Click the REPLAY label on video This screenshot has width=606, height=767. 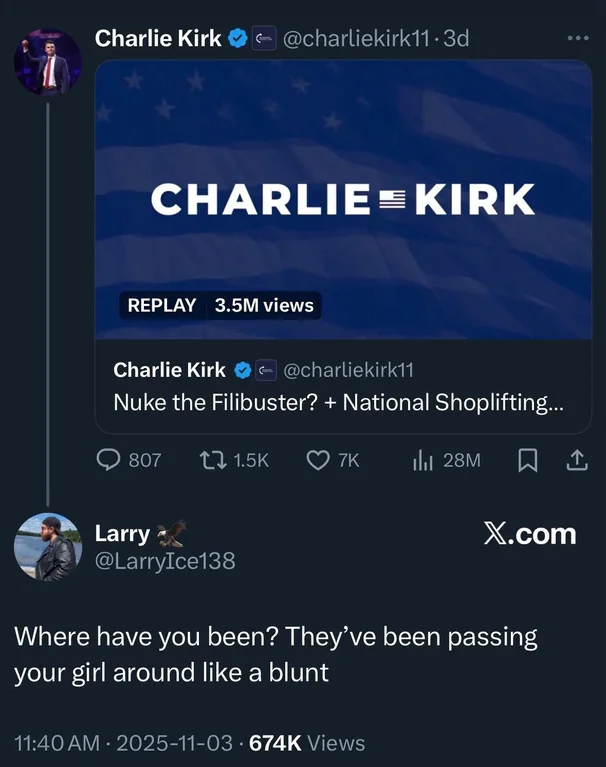click(161, 305)
